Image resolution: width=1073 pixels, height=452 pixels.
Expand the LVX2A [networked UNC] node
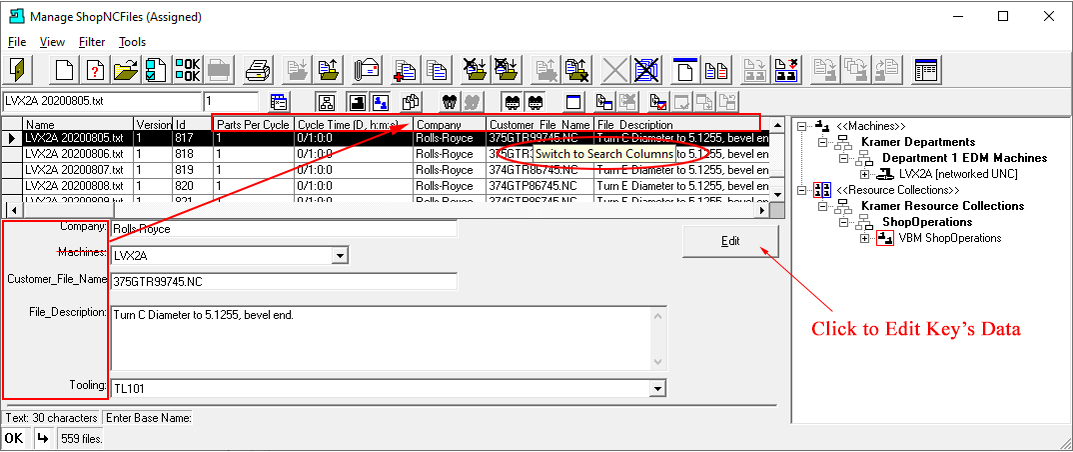pos(864,174)
